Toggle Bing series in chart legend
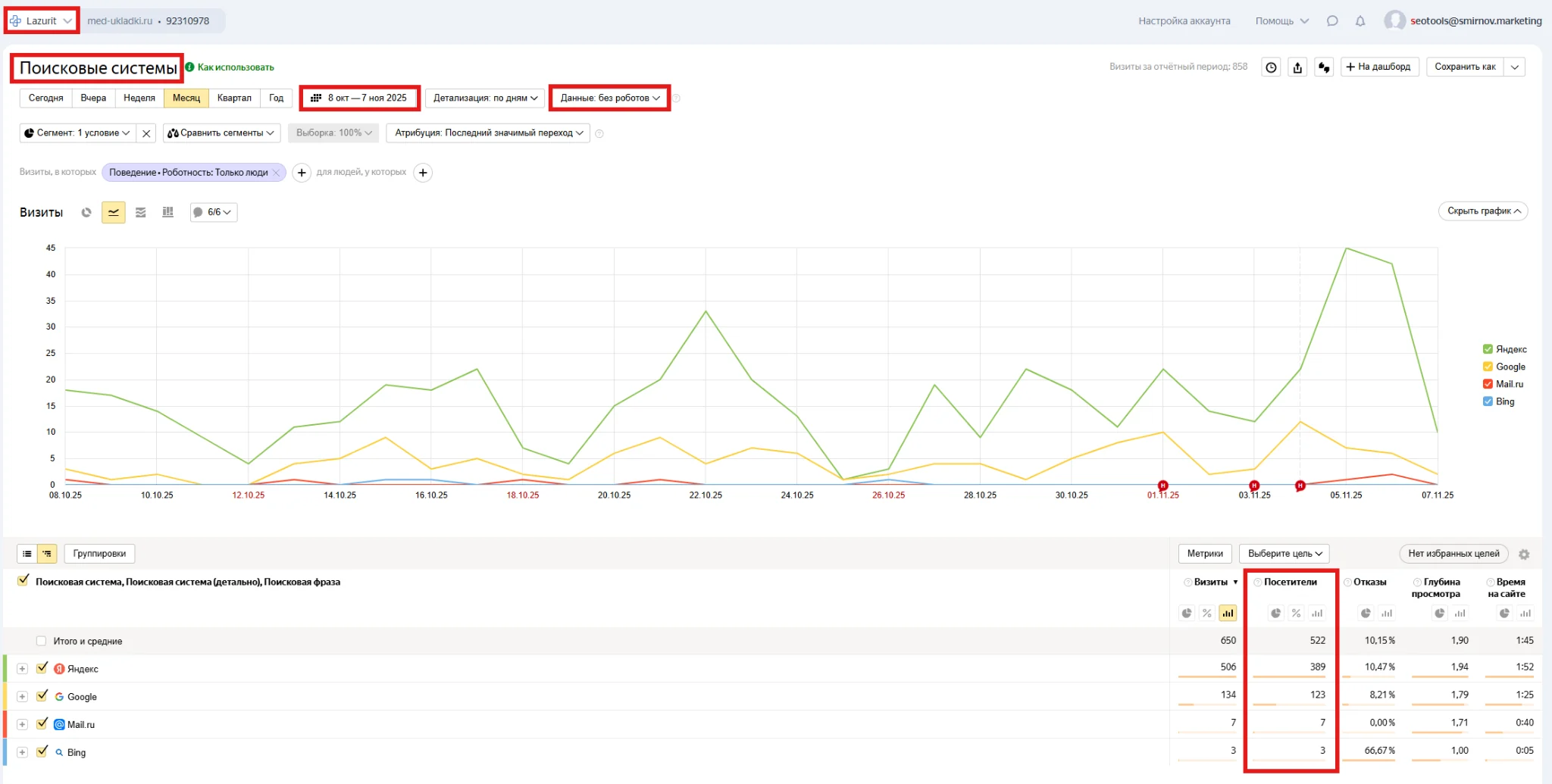1552x784 pixels. pos(1488,401)
